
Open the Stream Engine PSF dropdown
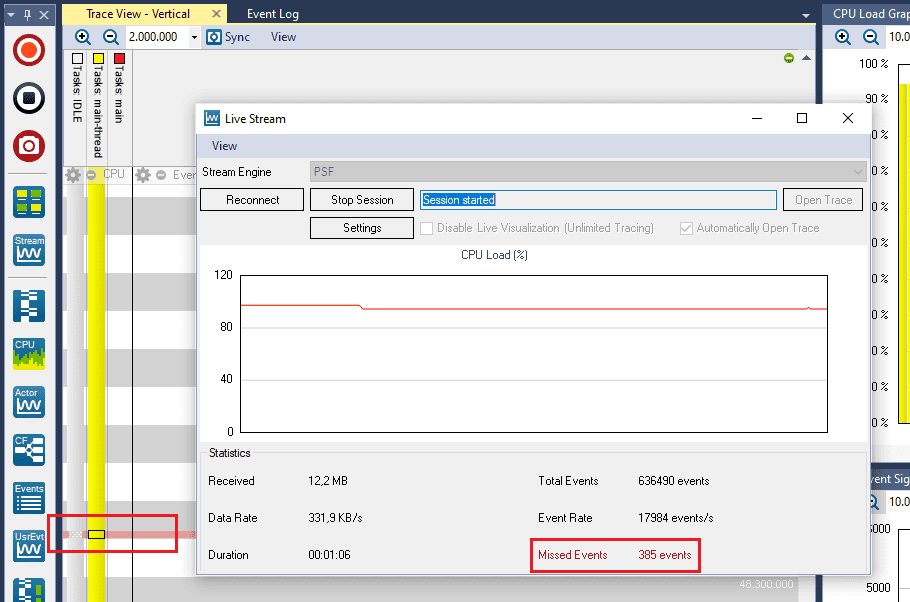[588, 172]
